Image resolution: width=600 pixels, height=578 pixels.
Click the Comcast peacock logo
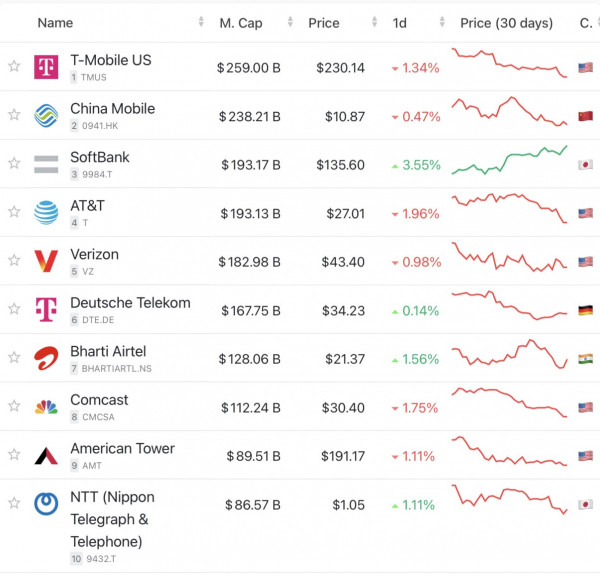pyautogui.click(x=46, y=406)
